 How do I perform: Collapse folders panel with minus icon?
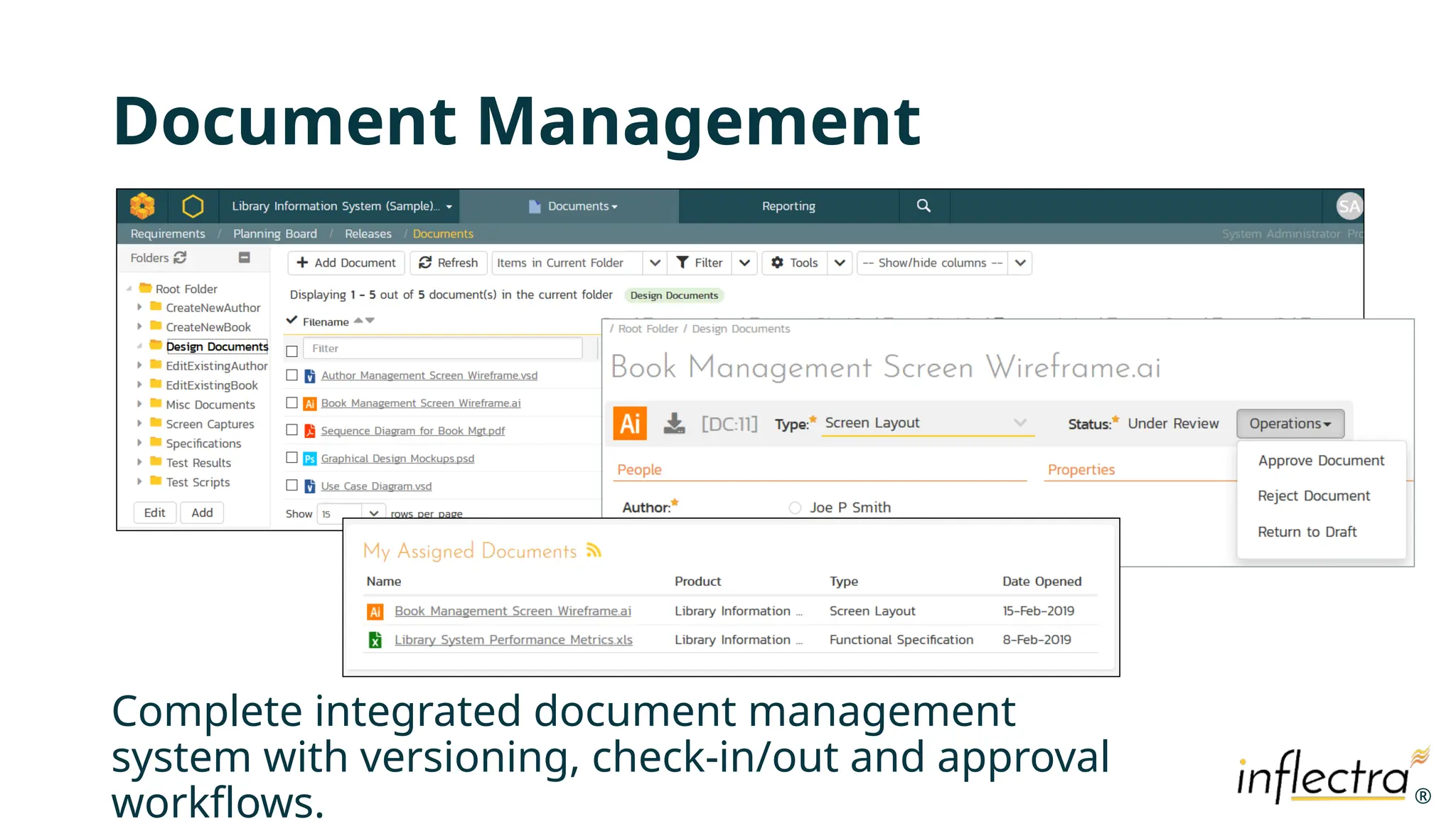click(x=245, y=257)
